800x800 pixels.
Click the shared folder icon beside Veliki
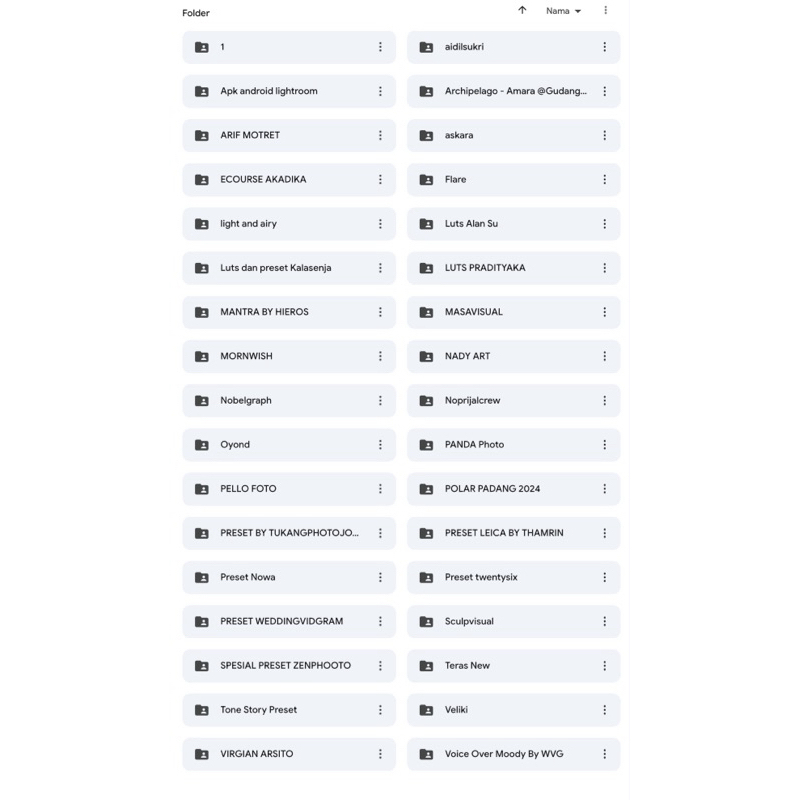click(426, 710)
